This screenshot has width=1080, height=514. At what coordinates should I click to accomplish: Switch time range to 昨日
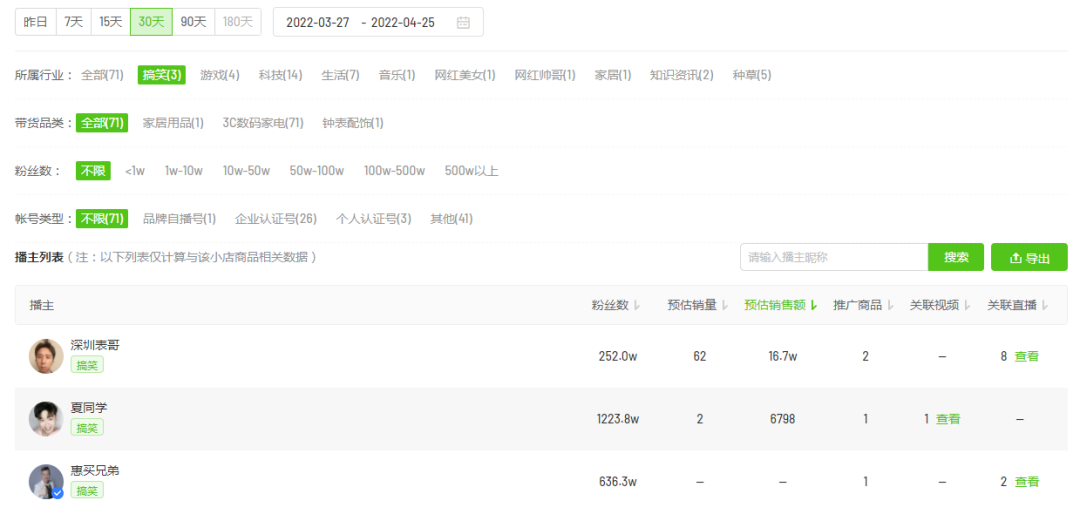(35, 22)
